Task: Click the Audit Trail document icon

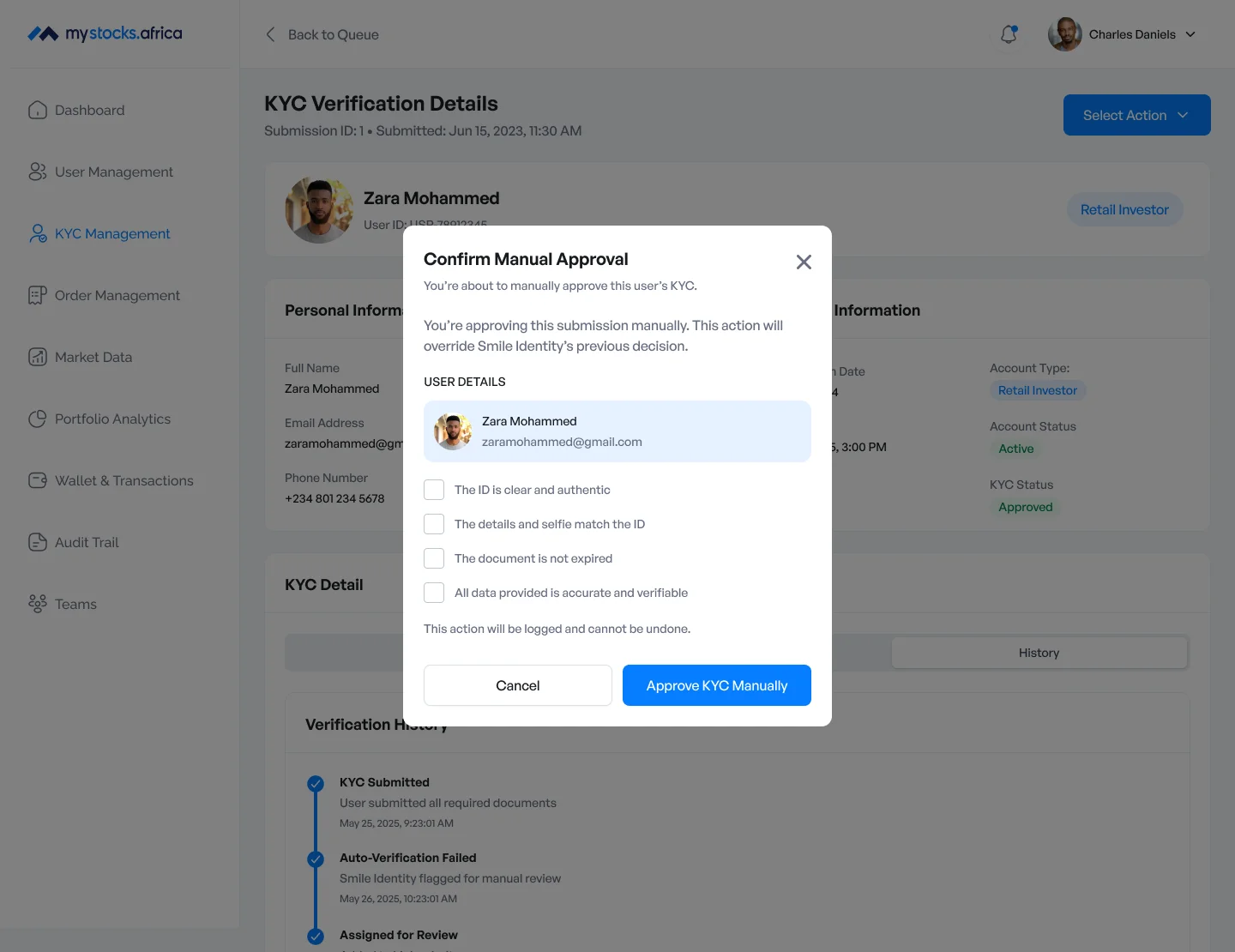Action: pos(38,542)
